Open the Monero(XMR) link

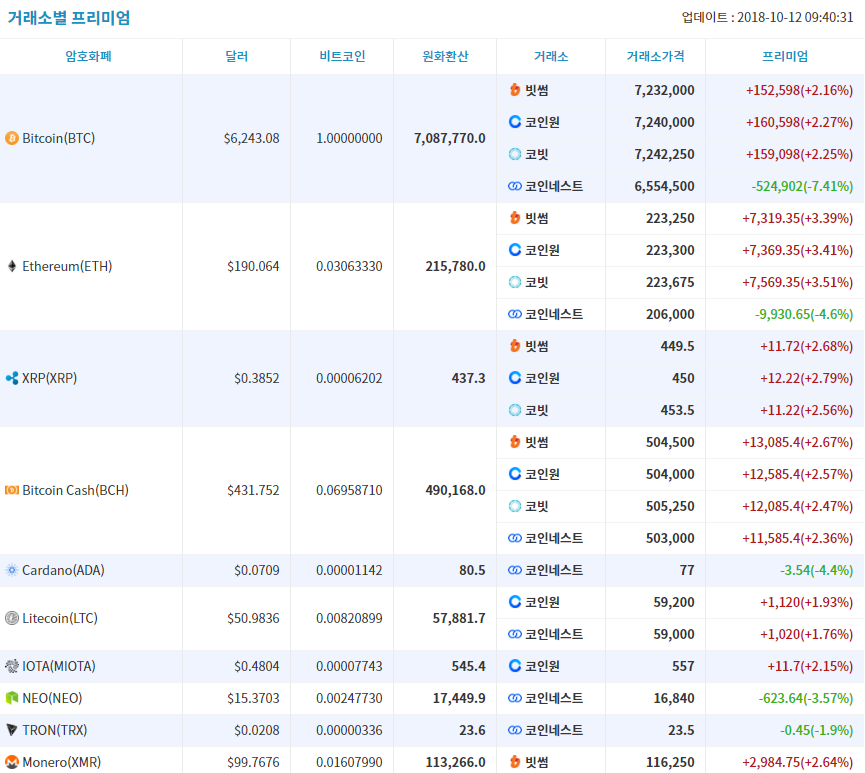click(62, 762)
